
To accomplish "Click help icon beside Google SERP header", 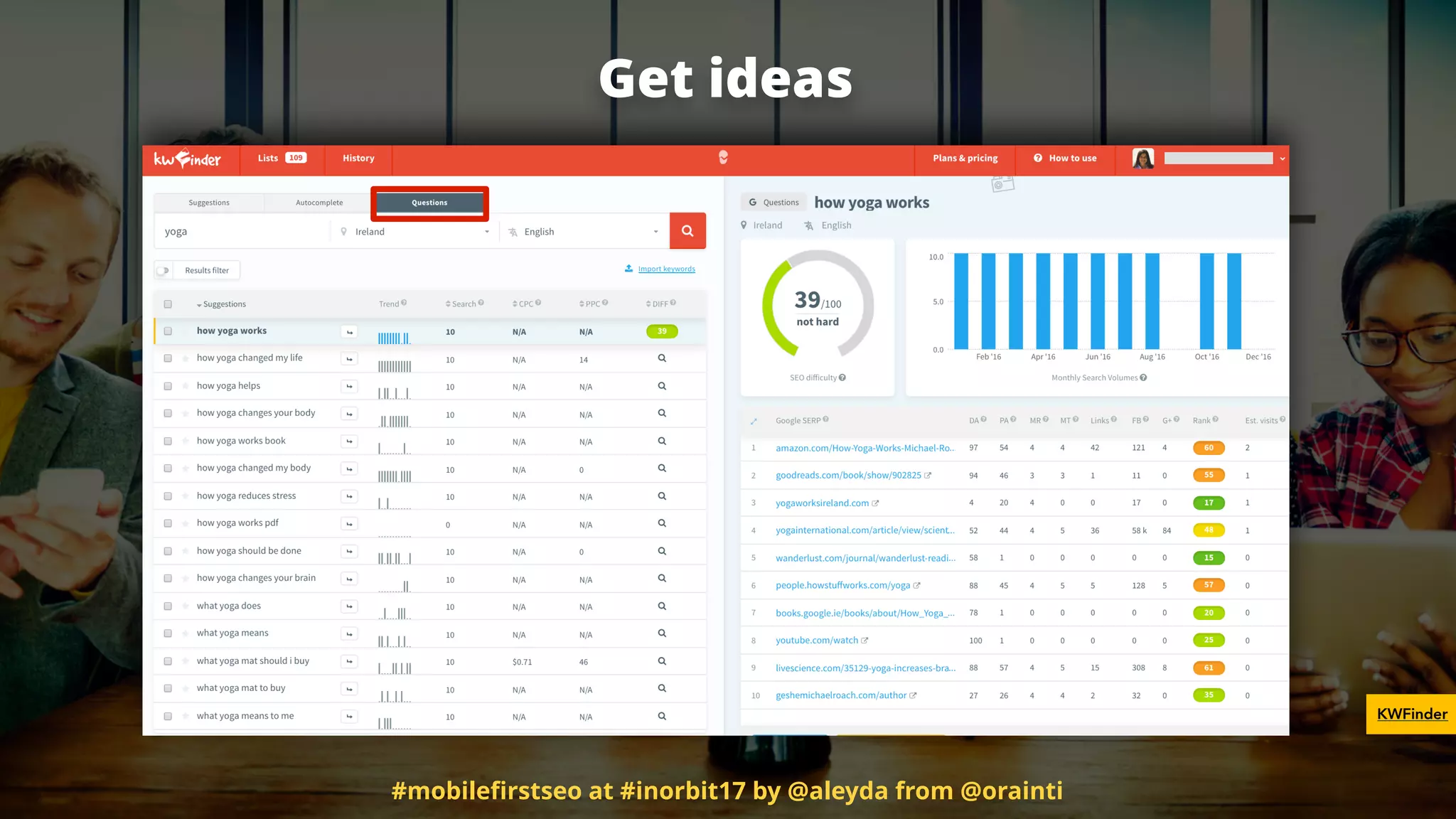I will pos(825,419).
